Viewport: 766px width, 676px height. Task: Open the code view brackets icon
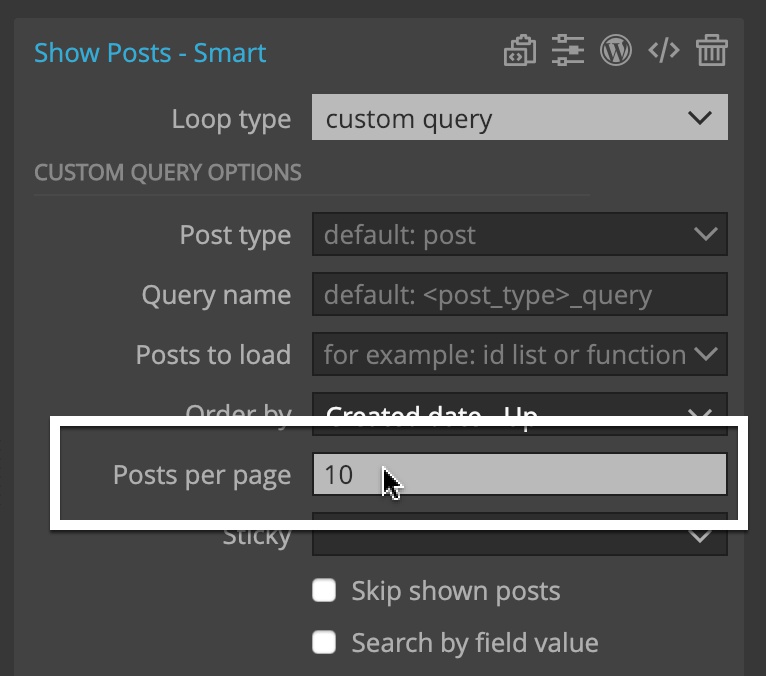coord(663,50)
